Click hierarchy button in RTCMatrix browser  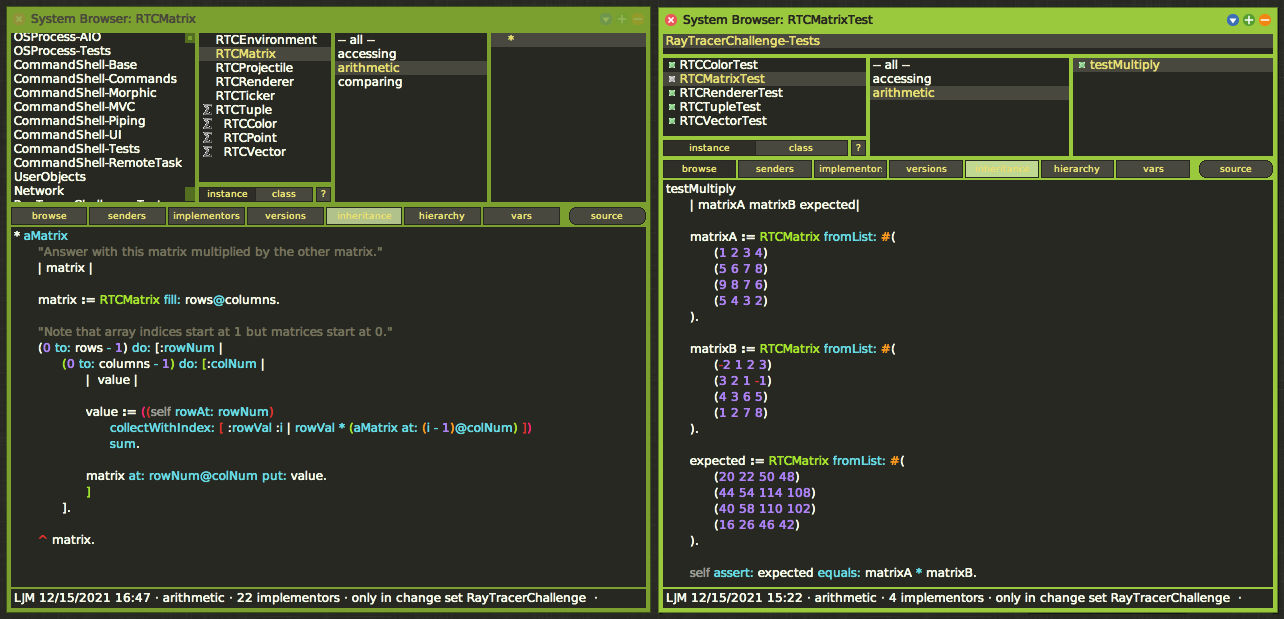(x=442, y=216)
